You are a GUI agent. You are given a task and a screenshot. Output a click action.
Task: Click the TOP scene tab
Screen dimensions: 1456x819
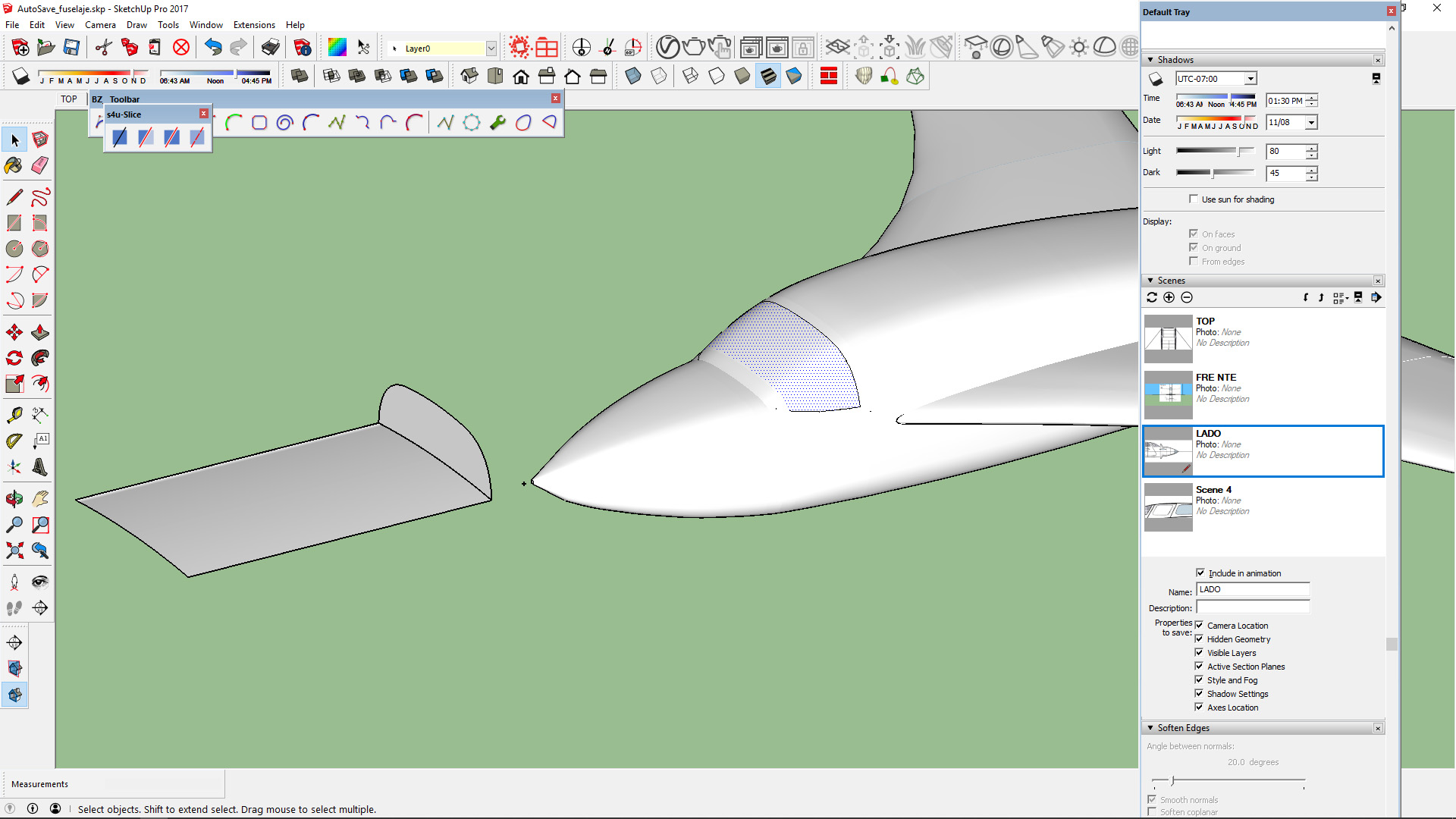pos(69,99)
